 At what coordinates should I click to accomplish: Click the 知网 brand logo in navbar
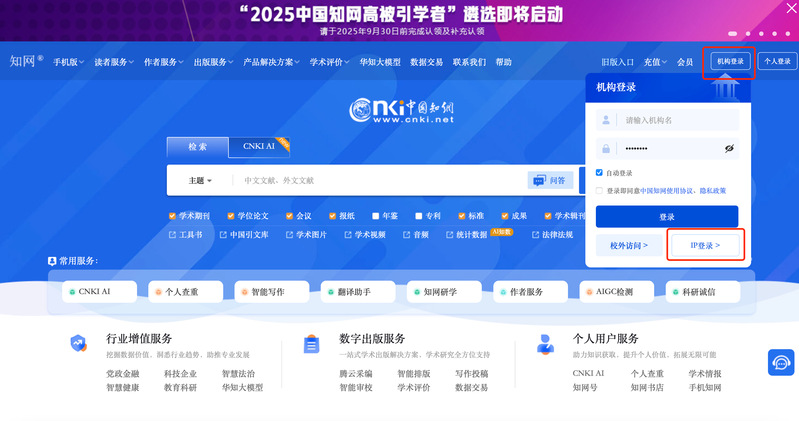pos(26,61)
